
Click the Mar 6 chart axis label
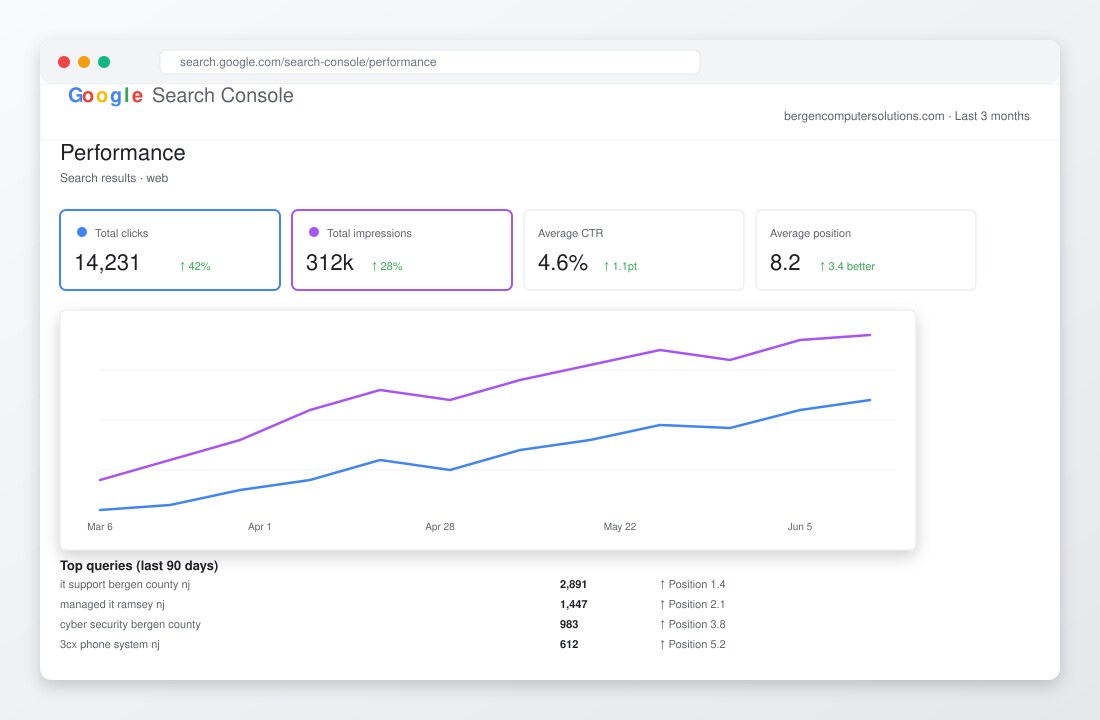100,526
